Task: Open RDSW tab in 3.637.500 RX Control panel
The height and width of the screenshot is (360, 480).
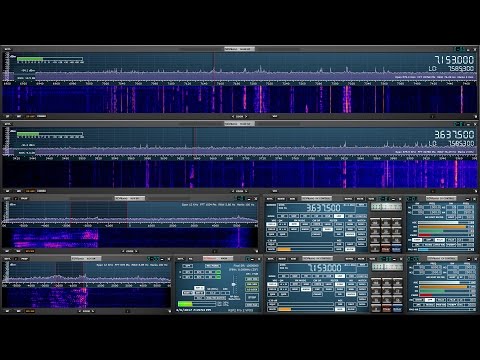Action: click(281, 199)
